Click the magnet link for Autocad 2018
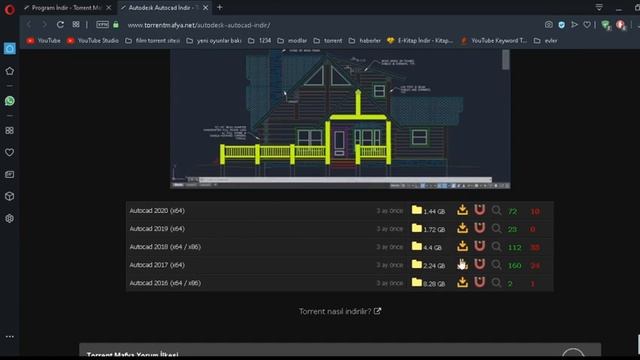 [480, 246]
